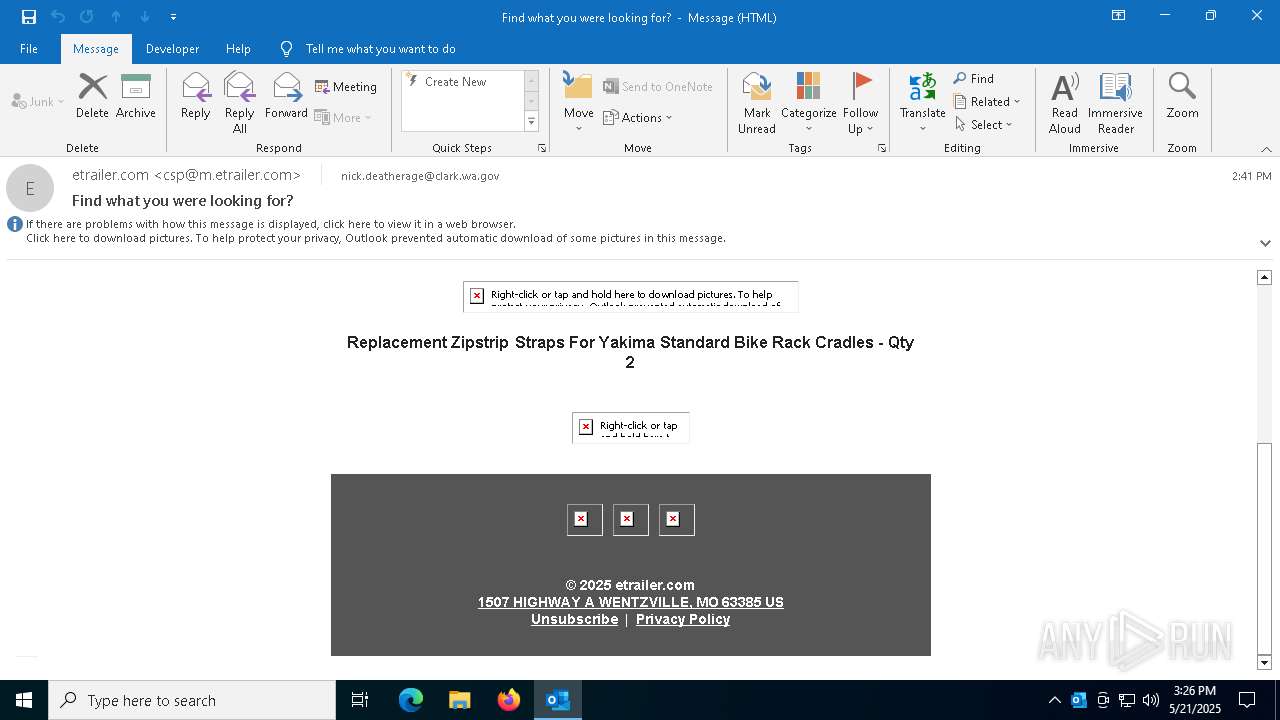Open the Privacy Policy link

(683, 619)
